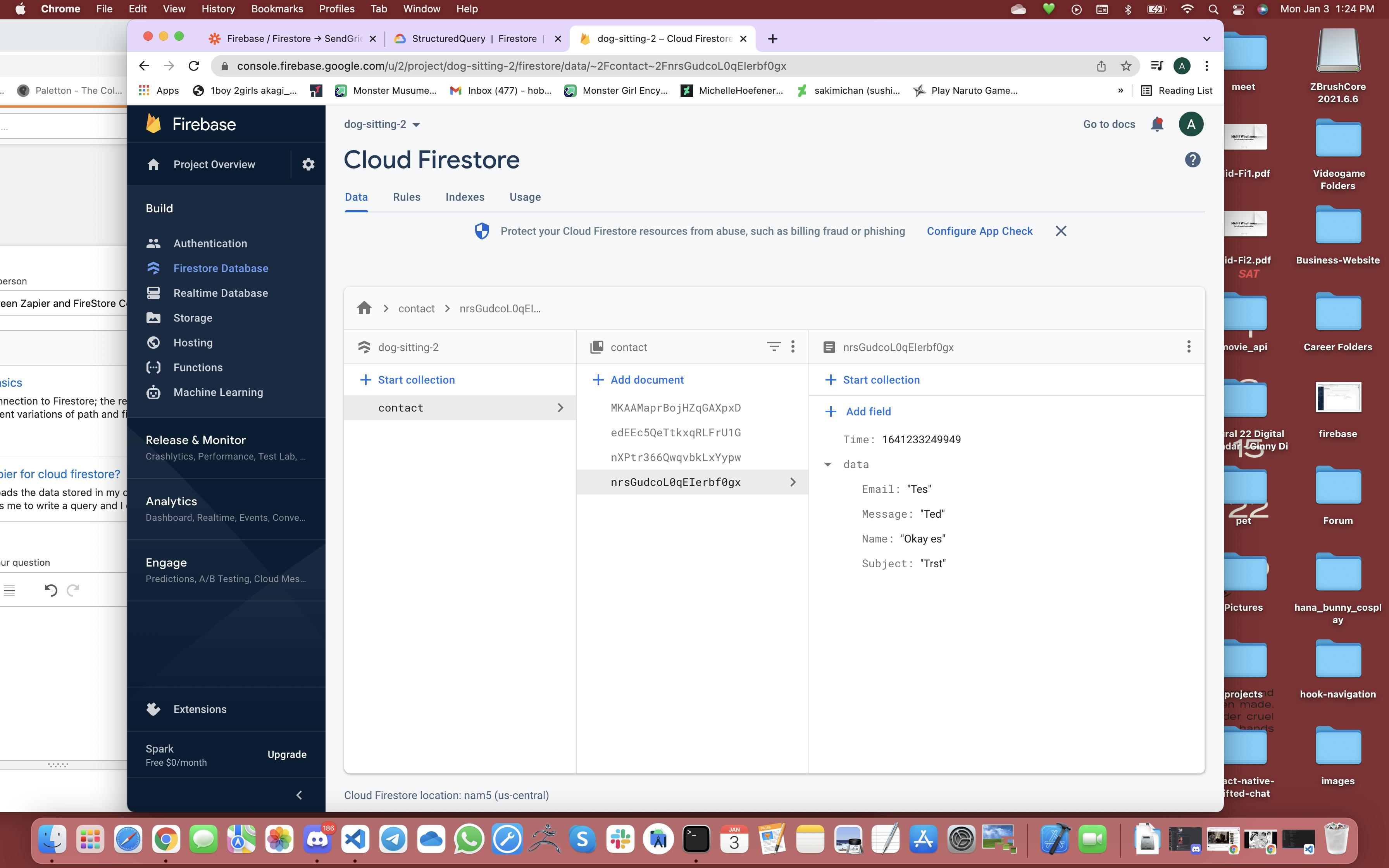Screen dimensions: 1389x868
Task: Switch to the Usage tab
Action: pyautogui.click(x=525, y=197)
